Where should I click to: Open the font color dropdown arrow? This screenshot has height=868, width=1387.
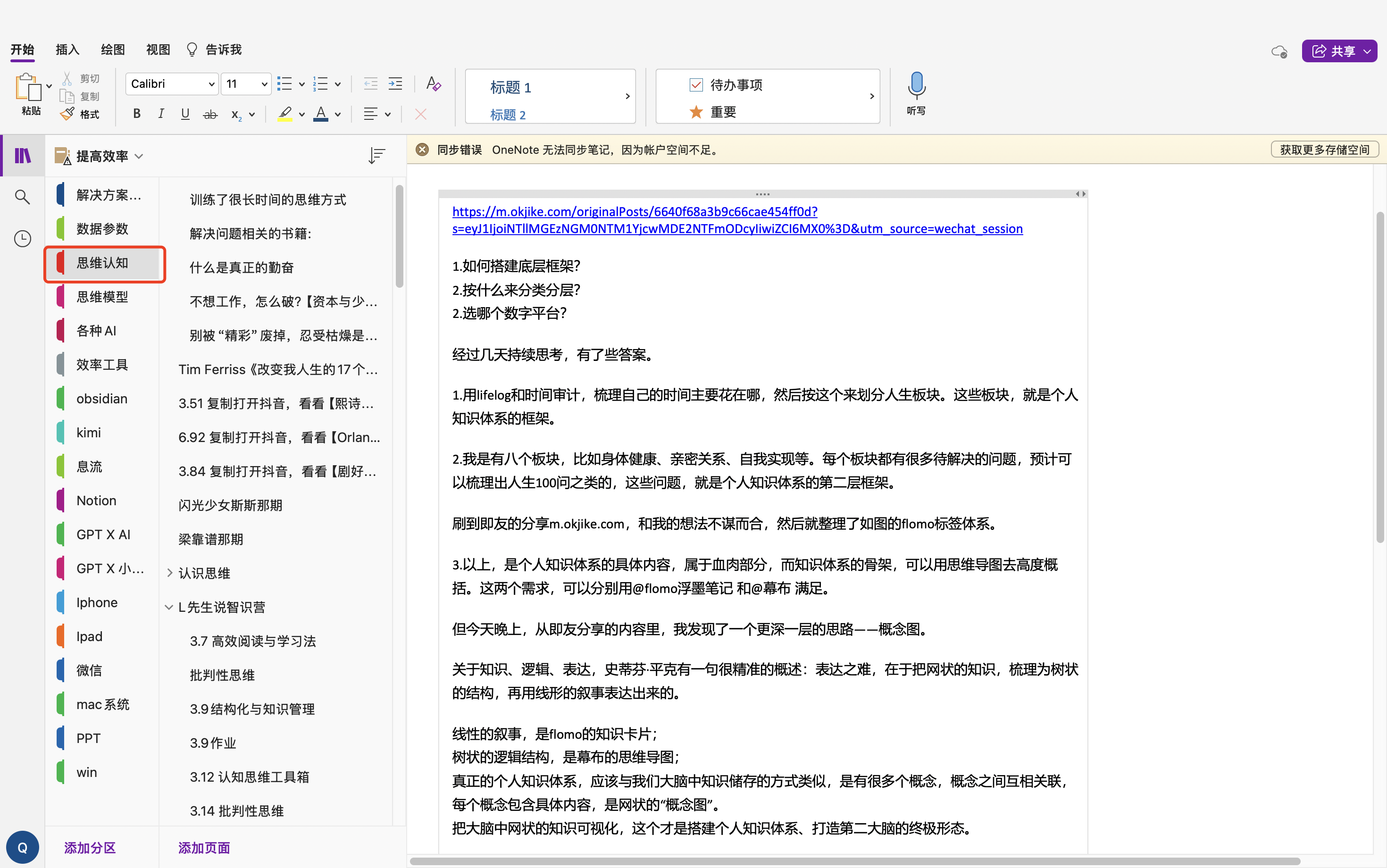(x=338, y=114)
